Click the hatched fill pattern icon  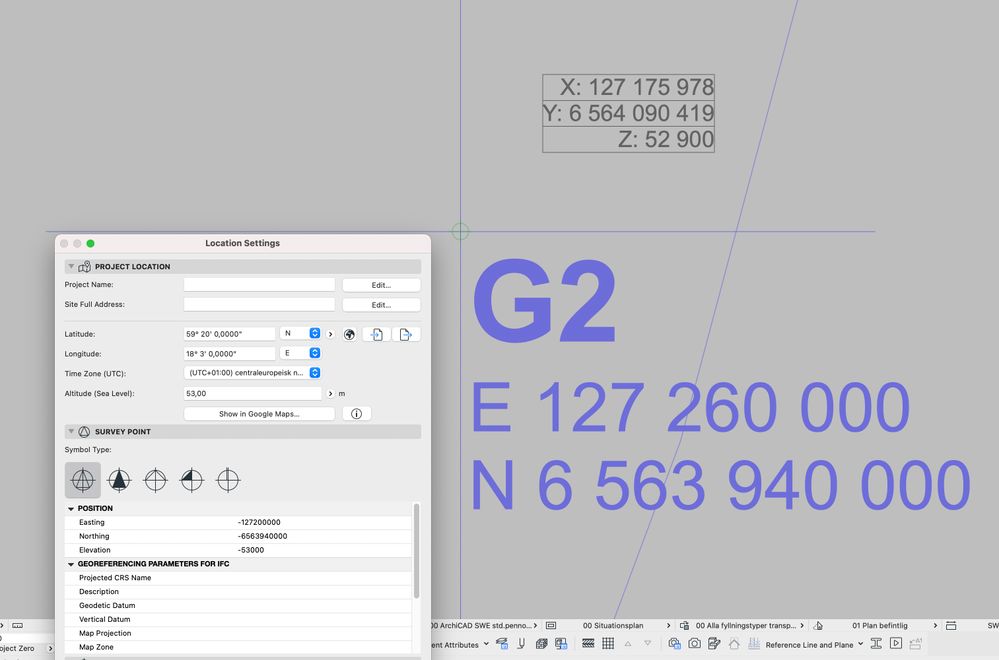[588, 643]
